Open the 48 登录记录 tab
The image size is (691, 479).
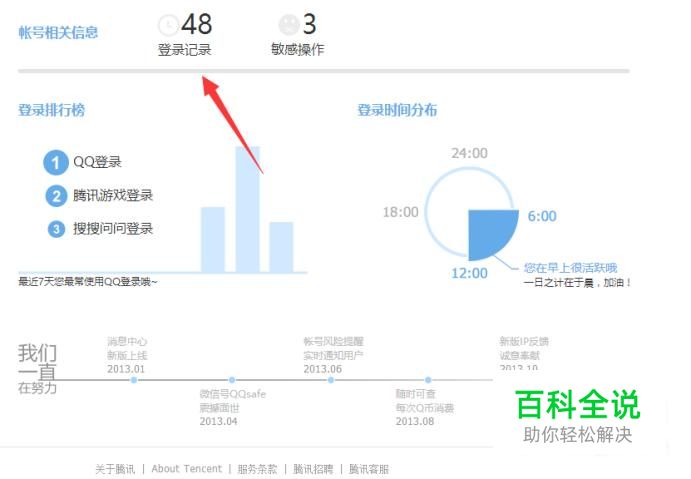(185, 35)
